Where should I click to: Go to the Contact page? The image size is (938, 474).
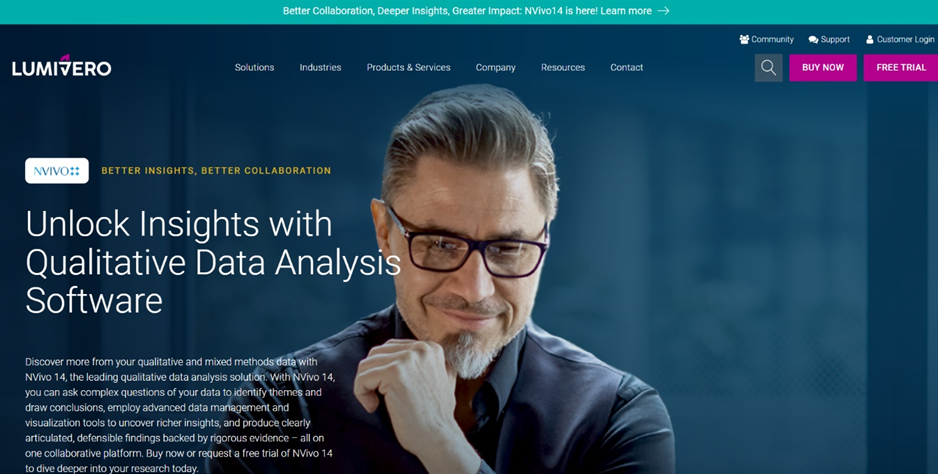pyautogui.click(x=626, y=68)
